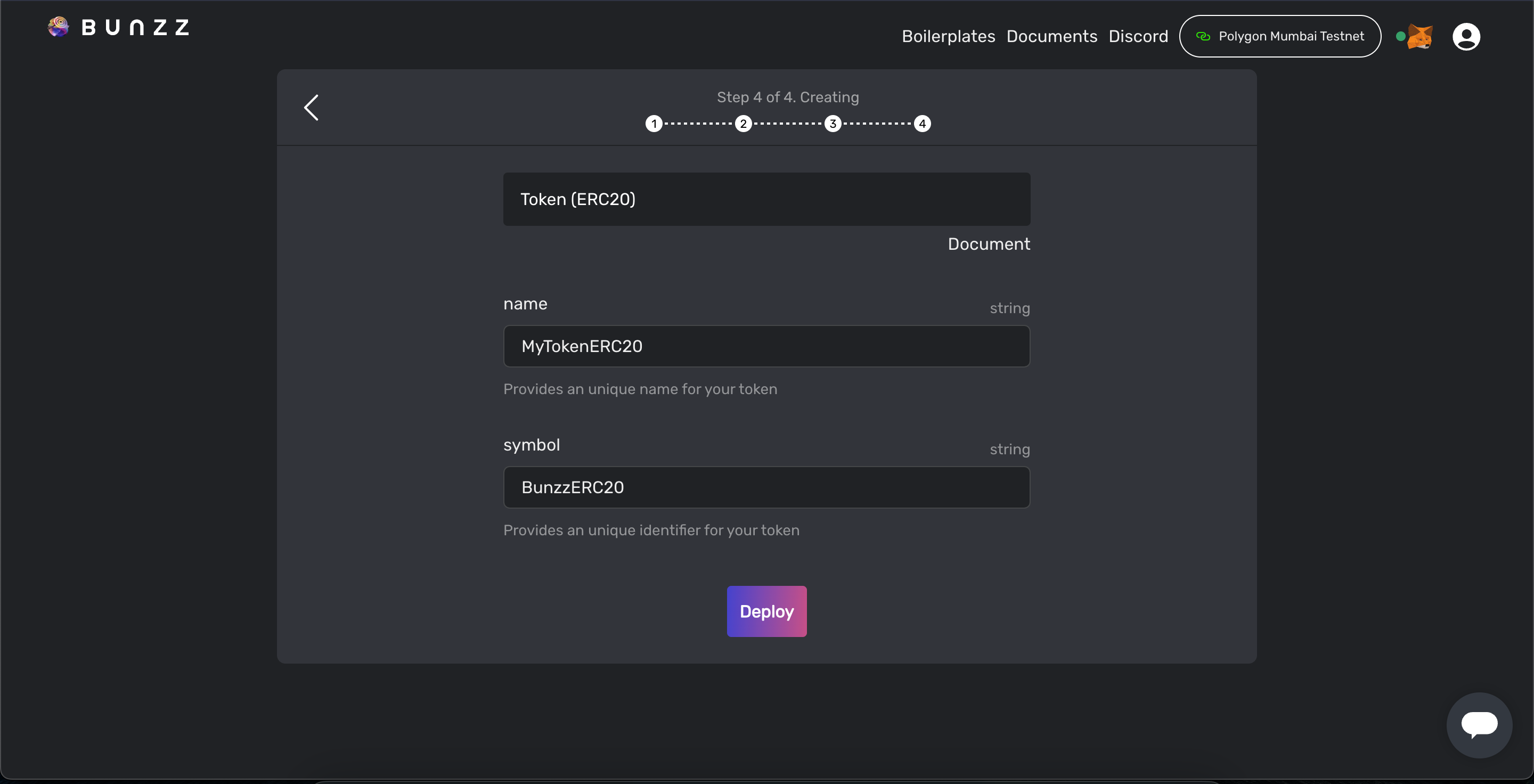Open the MetaMask fox wallet icon
The width and height of the screenshot is (1534, 784).
click(1420, 37)
